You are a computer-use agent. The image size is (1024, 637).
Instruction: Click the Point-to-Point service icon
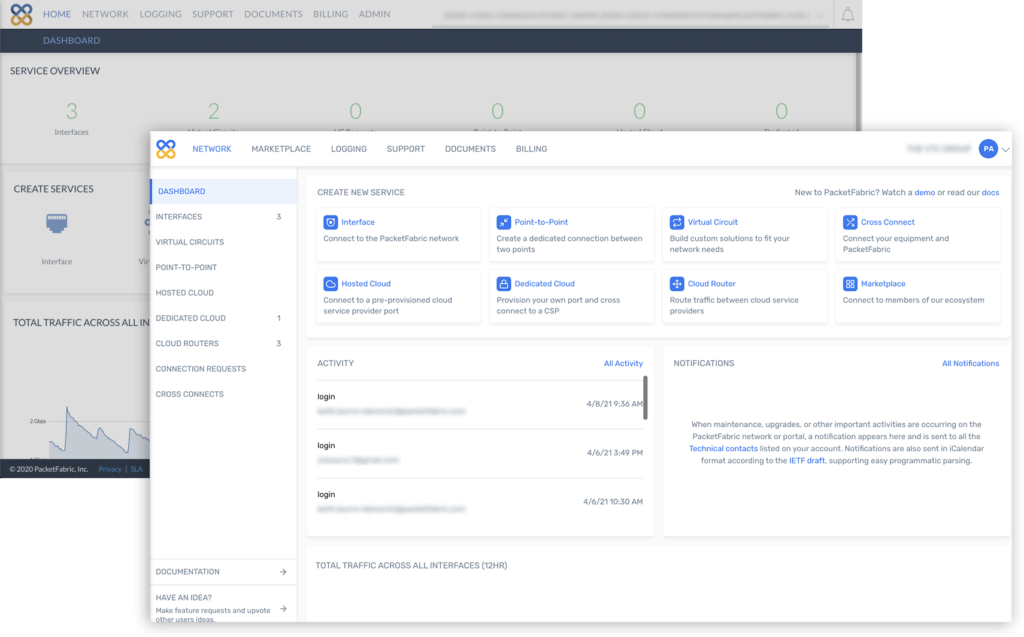[x=504, y=222]
